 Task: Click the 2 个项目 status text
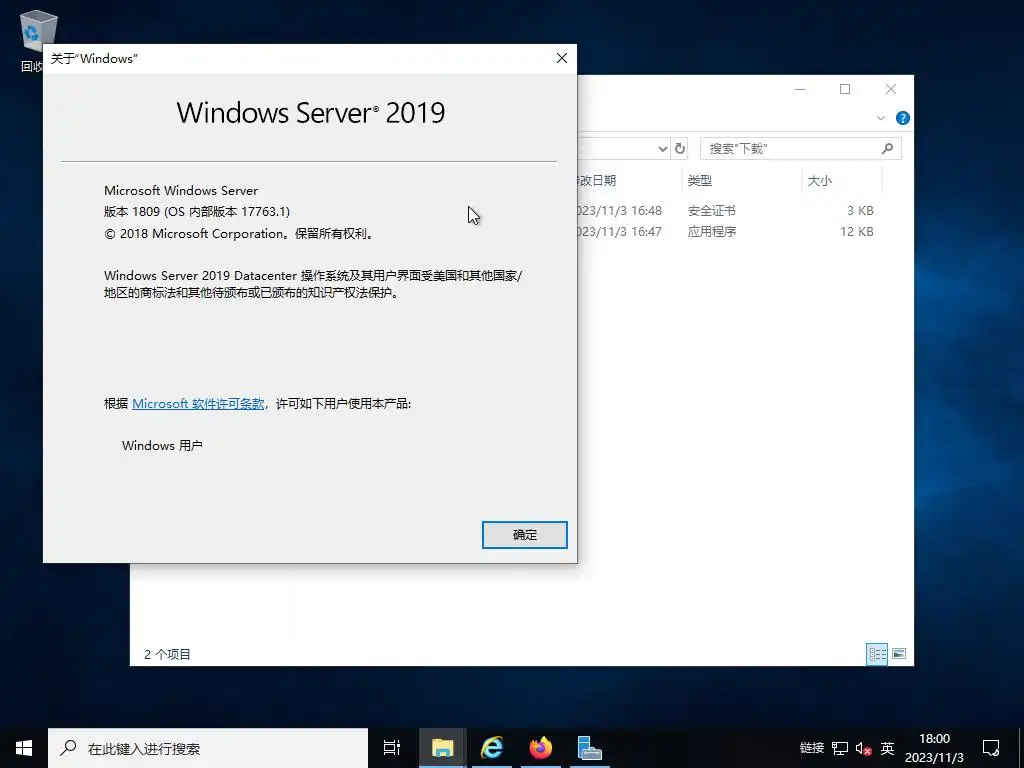(x=167, y=654)
